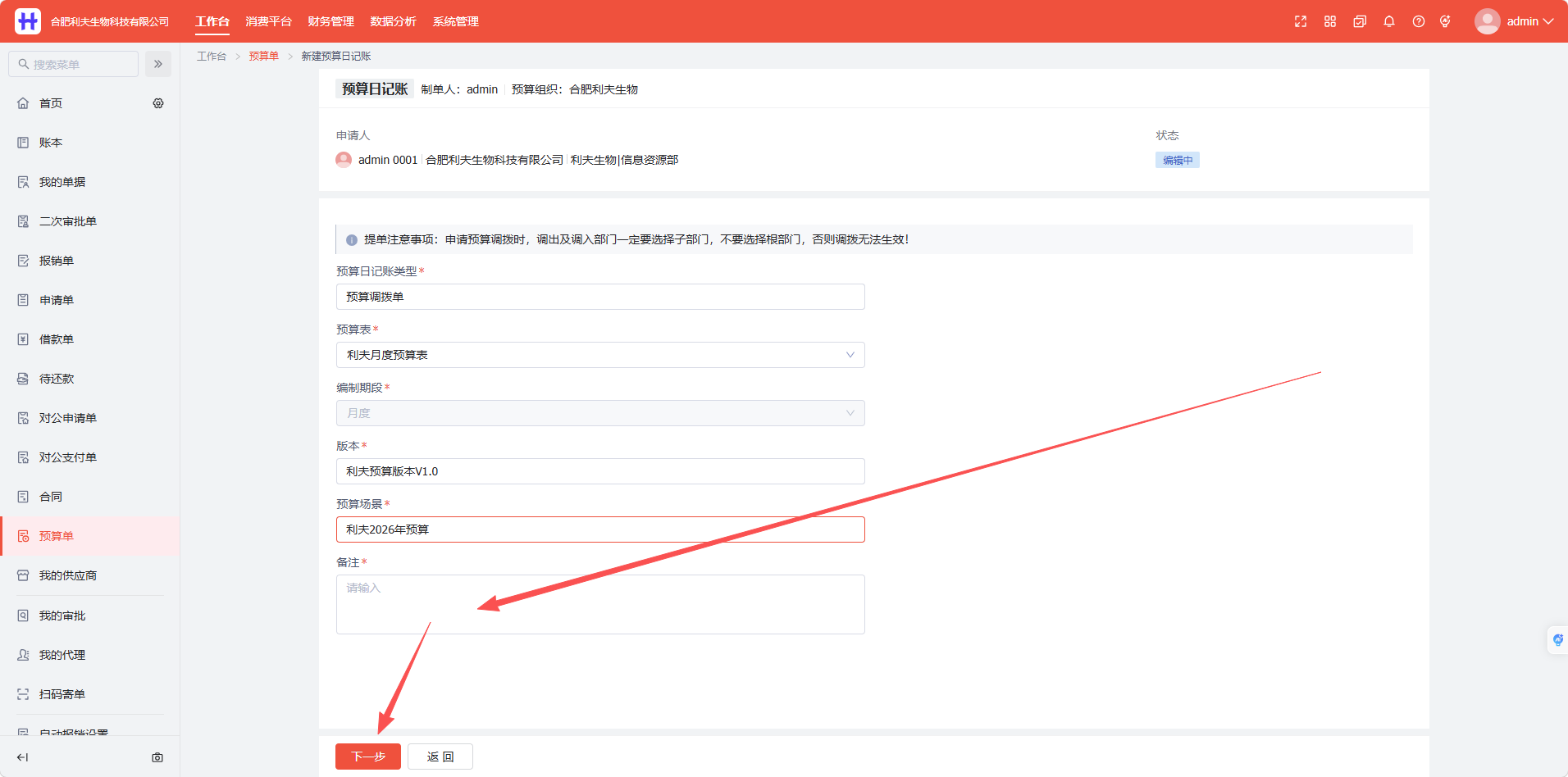Collapse sidebar with the double-chevron button
The width and height of the screenshot is (1568, 777).
(158, 64)
